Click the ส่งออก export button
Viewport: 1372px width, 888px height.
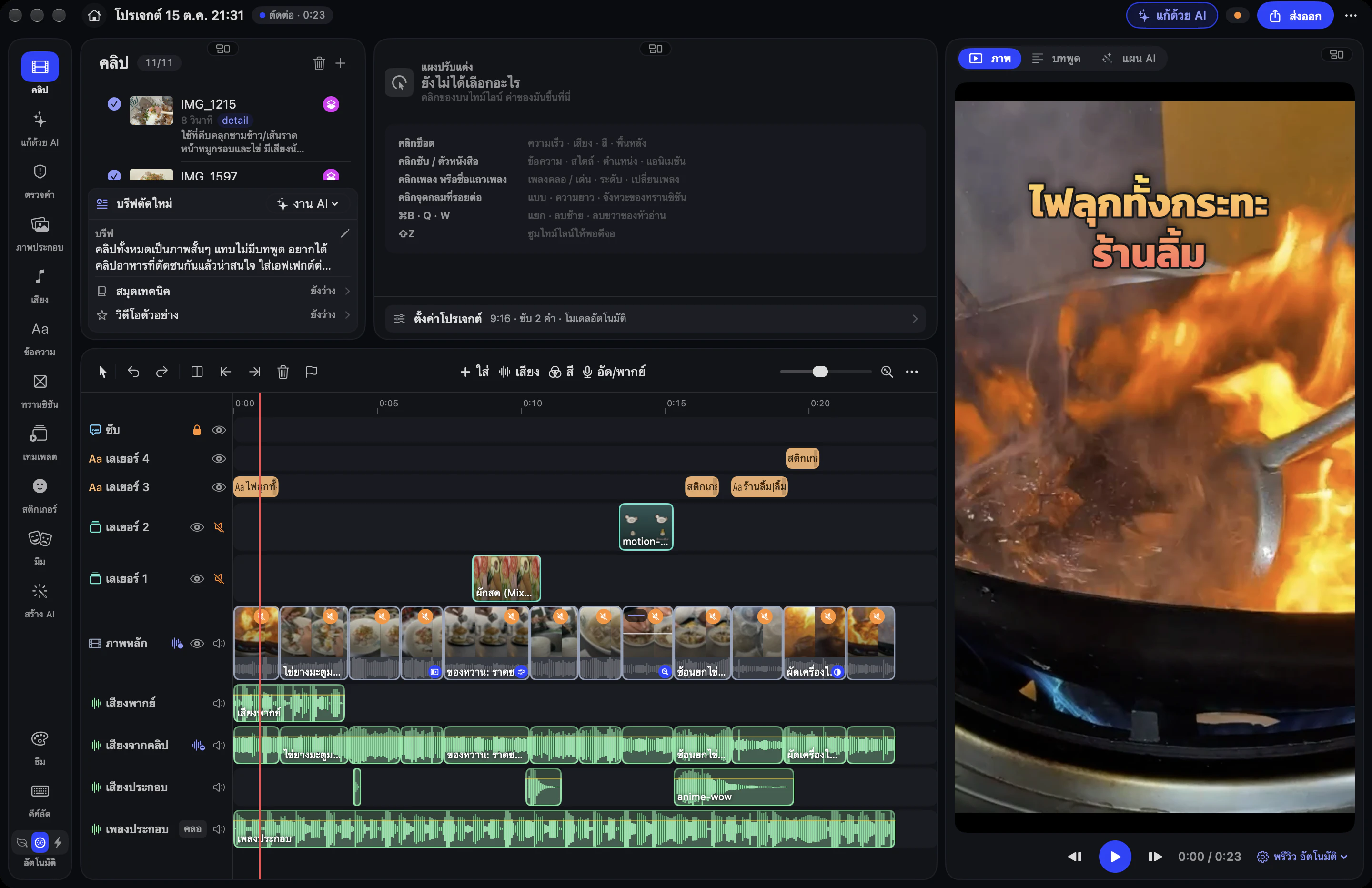pos(1295,16)
